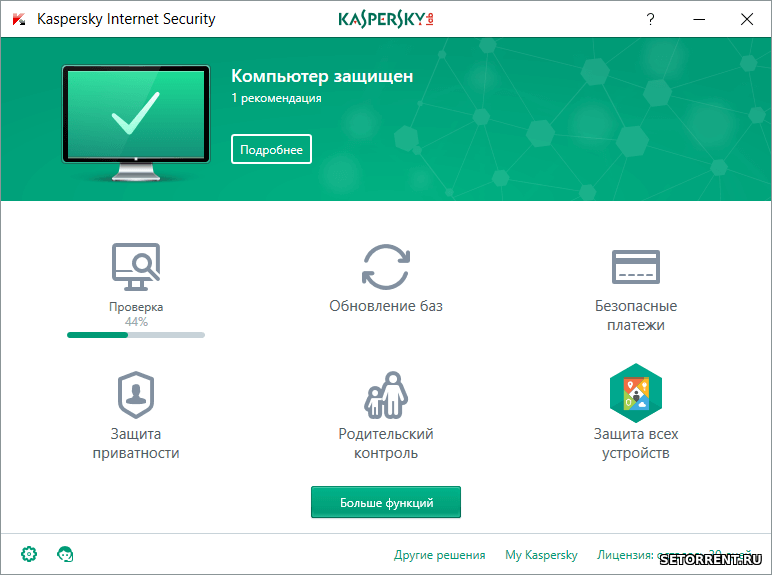Viewport: 772px width, 575px height.
Task: Click the Kaspersky Lab logo
Action: click(386, 19)
